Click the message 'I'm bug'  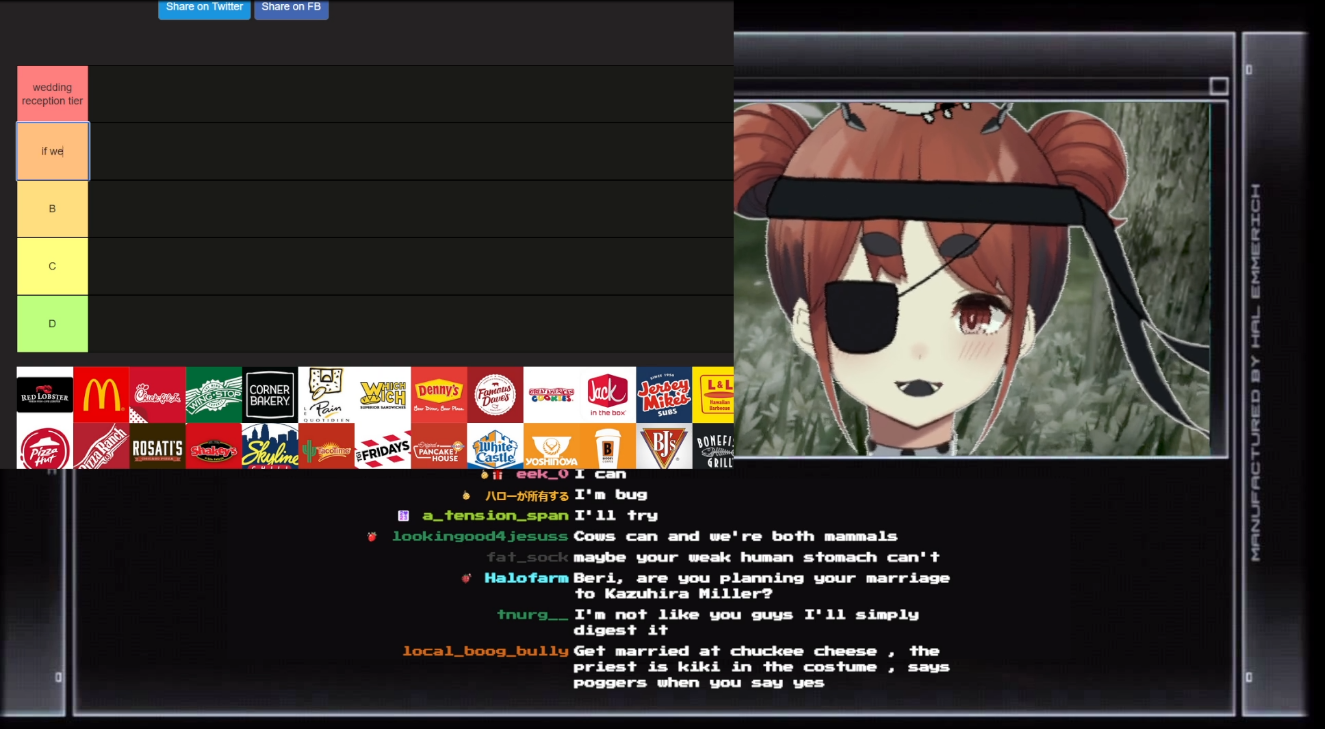coord(610,495)
